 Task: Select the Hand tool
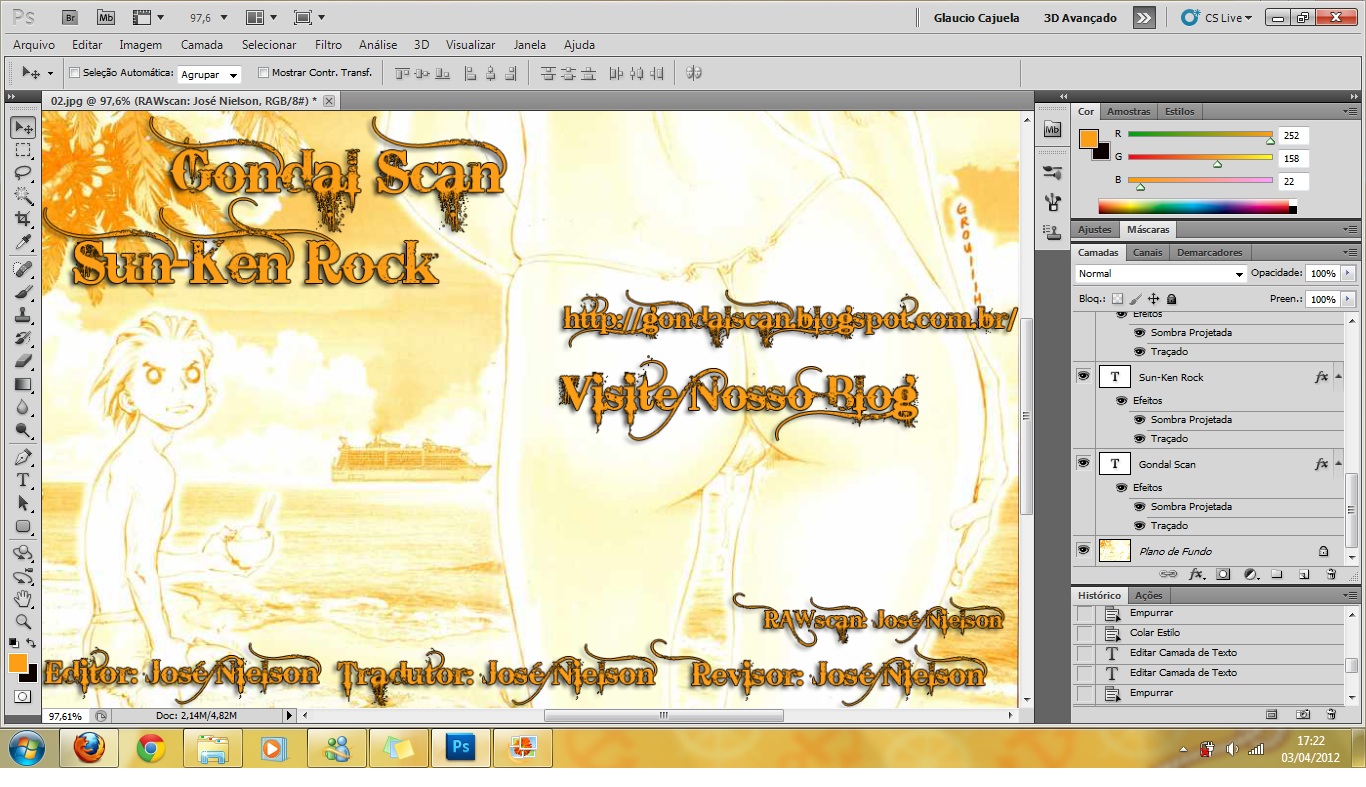(x=24, y=599)
